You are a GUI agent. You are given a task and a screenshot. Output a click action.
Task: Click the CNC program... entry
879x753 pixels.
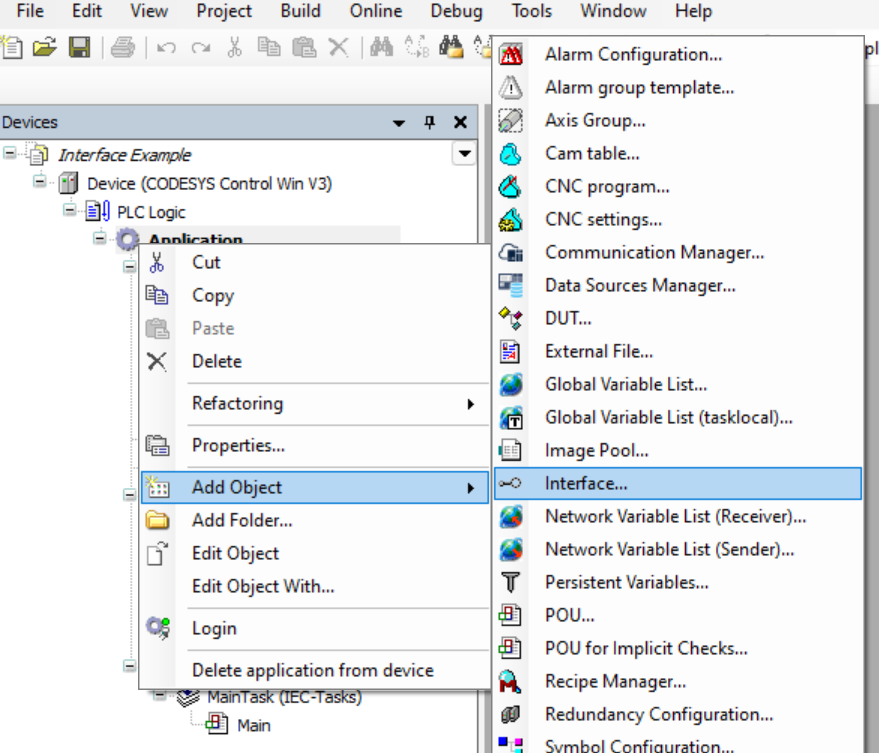point(678,187)
